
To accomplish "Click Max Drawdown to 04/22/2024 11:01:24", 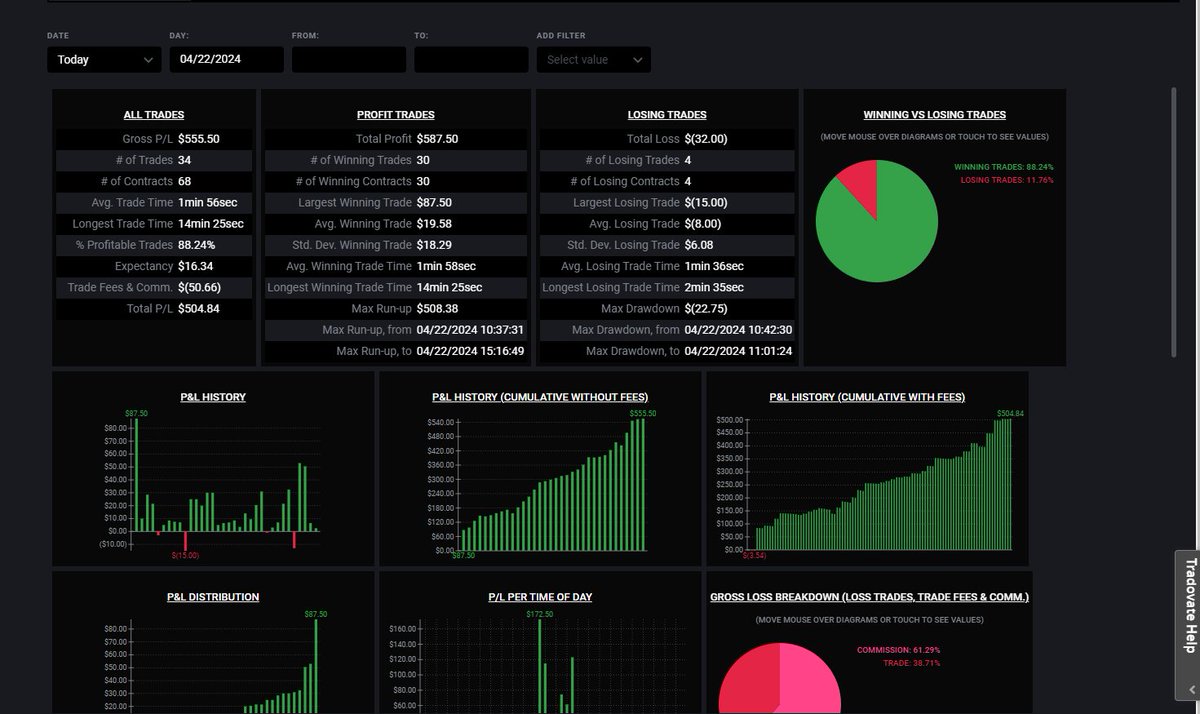I will coord(739,351).
